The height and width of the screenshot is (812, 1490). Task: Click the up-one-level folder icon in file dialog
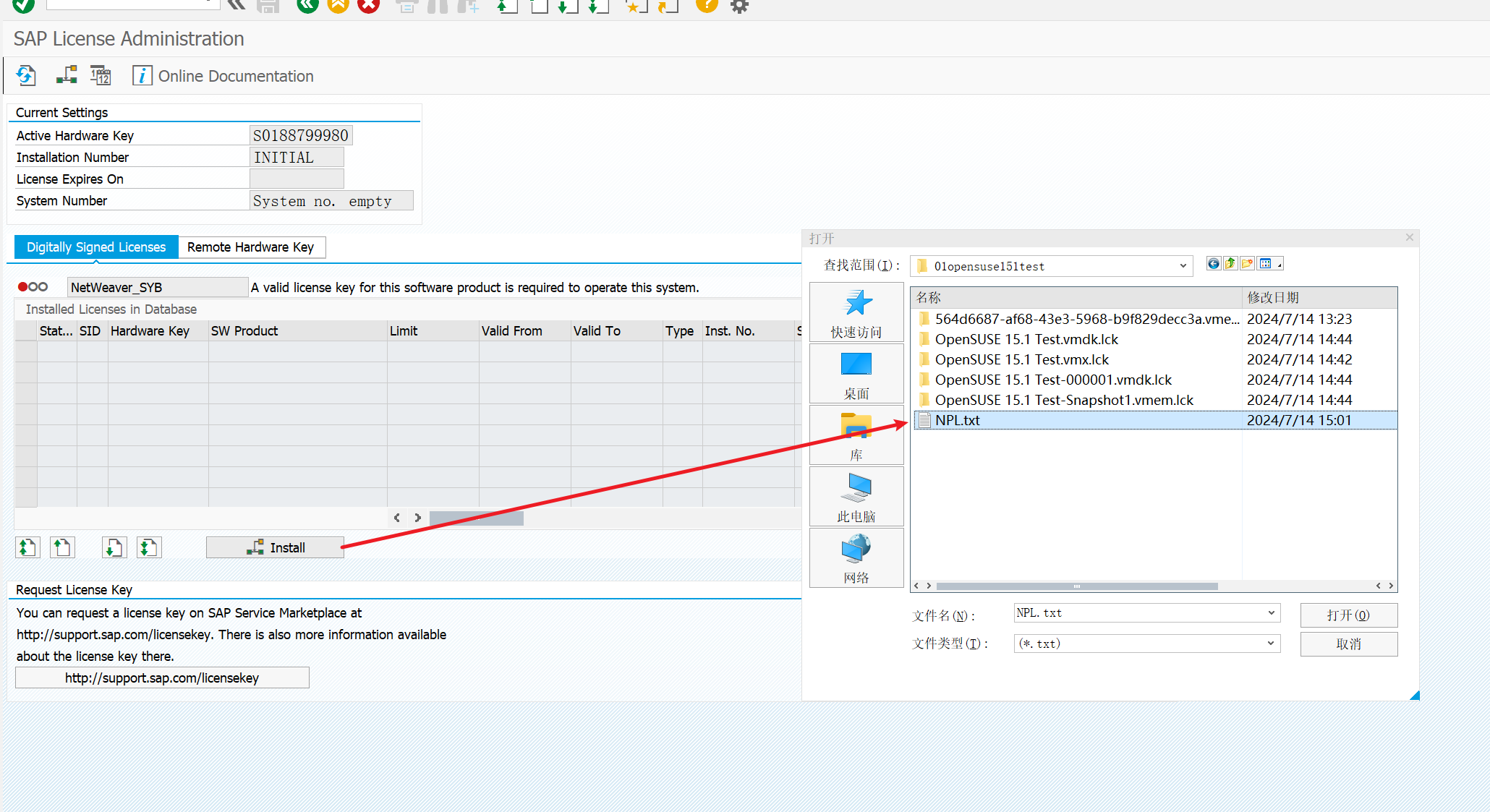[1230, 264]
